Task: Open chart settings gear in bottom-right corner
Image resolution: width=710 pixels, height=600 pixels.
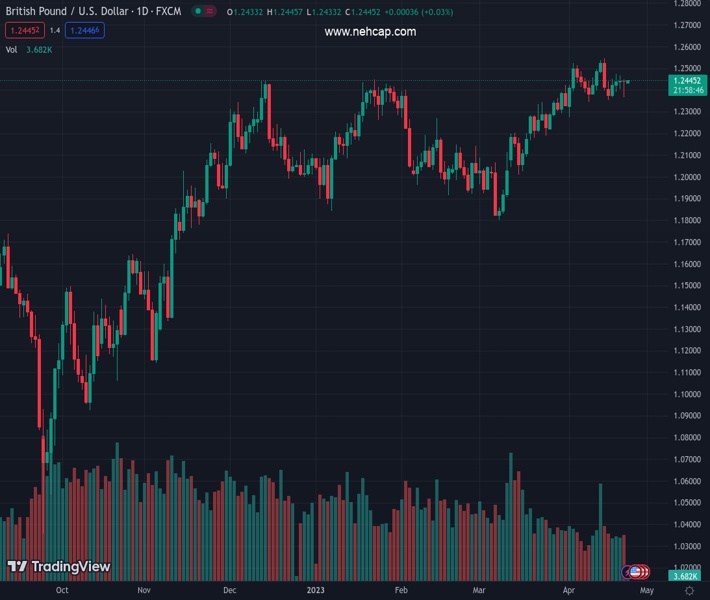Action: (689, 591)
